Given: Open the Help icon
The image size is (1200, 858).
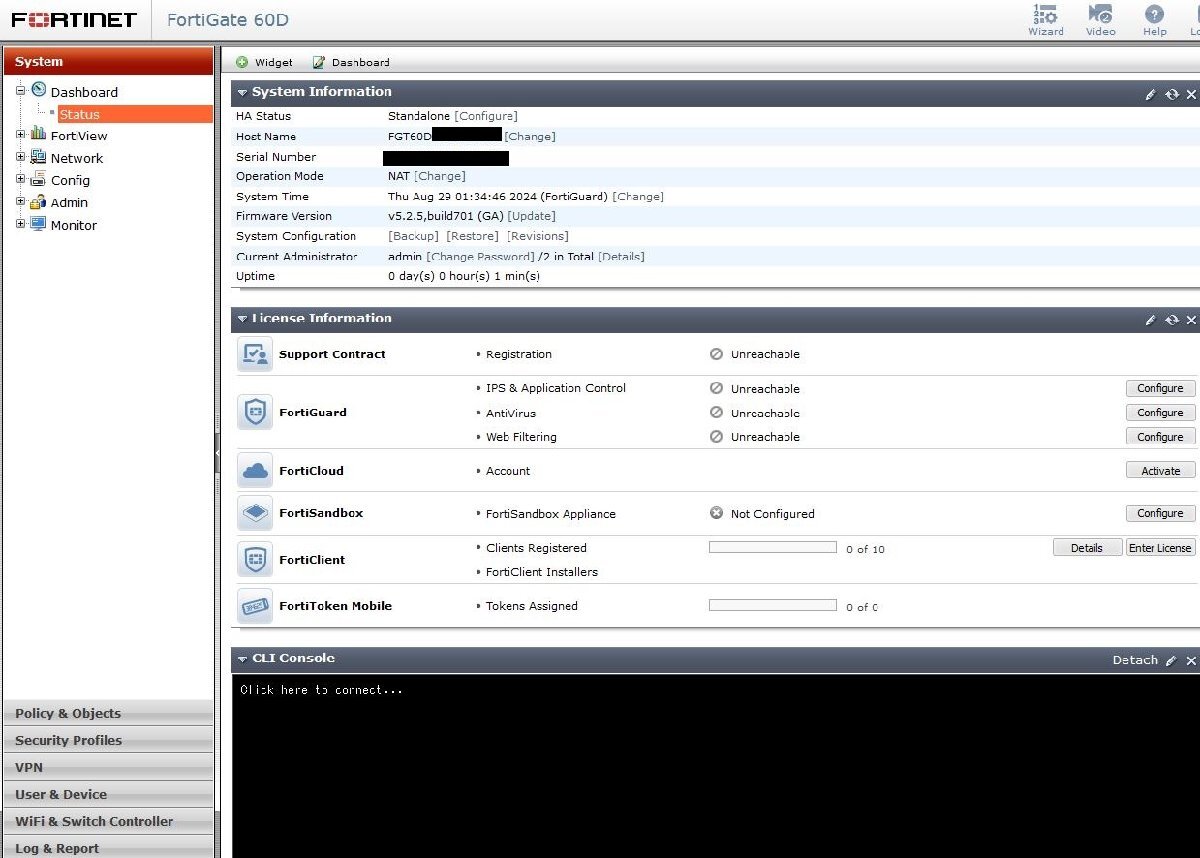Looking at the screenshot, I should point(1154,16).
